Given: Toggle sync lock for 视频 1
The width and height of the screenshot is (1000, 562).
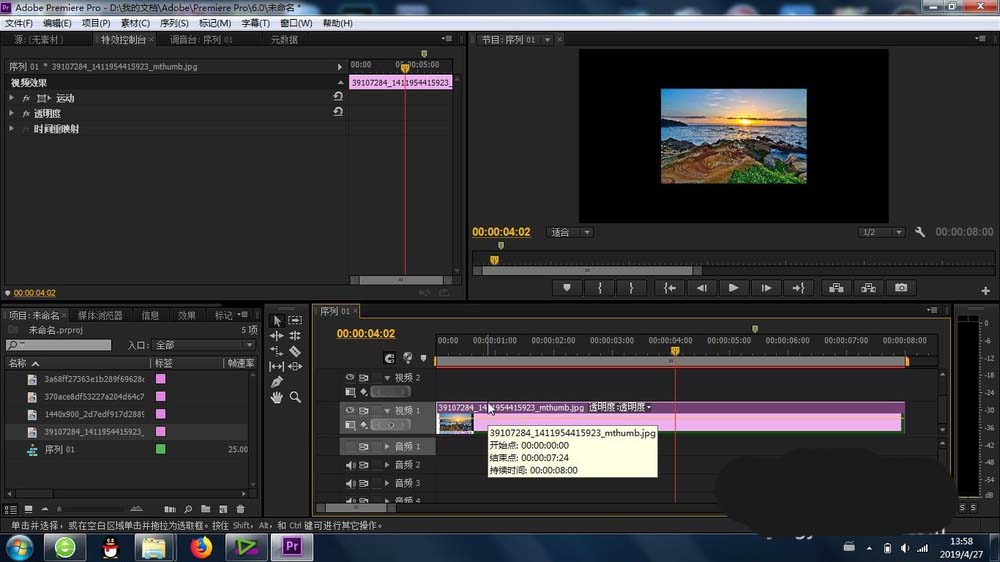Looking at the screenshot, I should [364, 410].
